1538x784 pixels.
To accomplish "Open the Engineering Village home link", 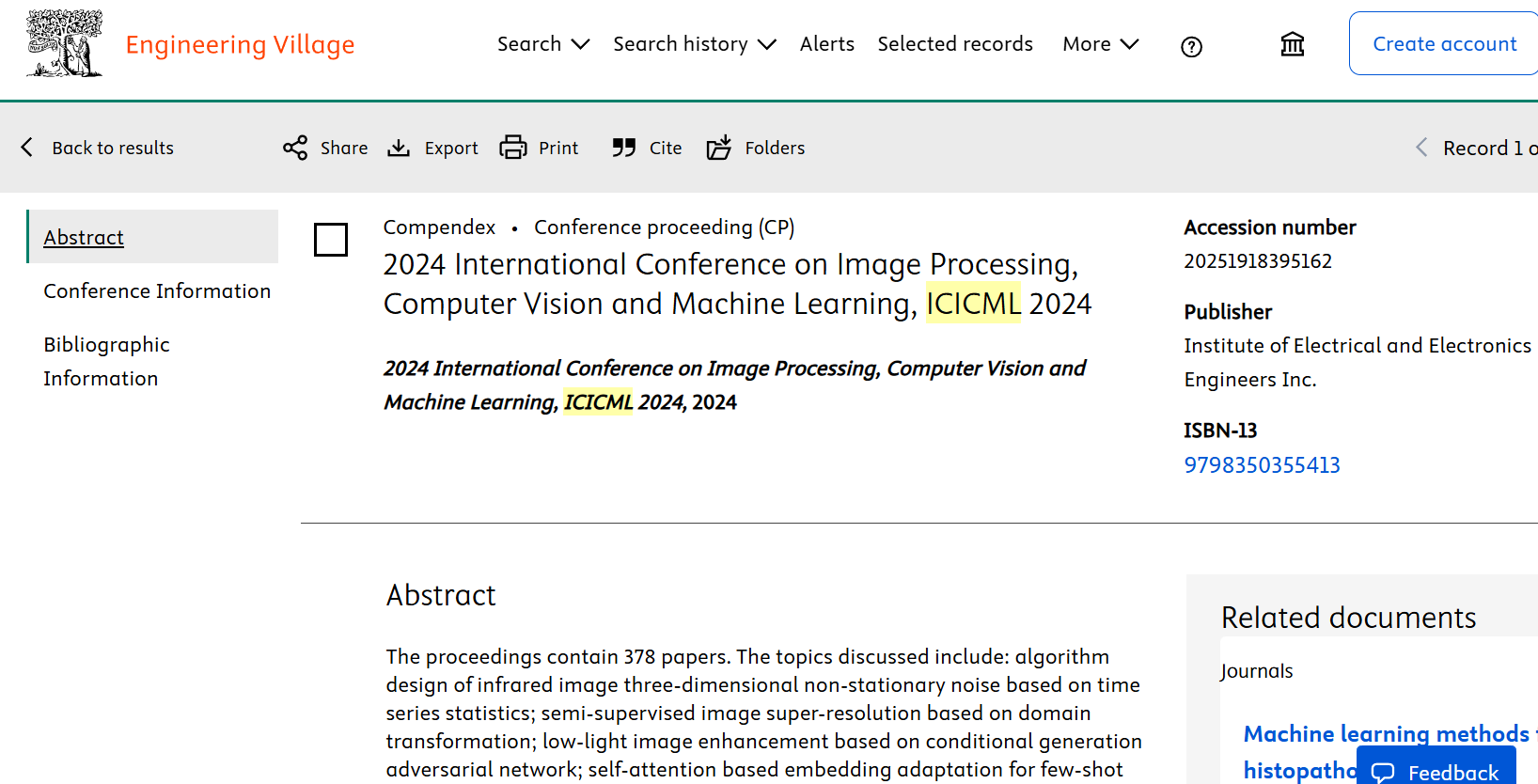I will 240,44.
